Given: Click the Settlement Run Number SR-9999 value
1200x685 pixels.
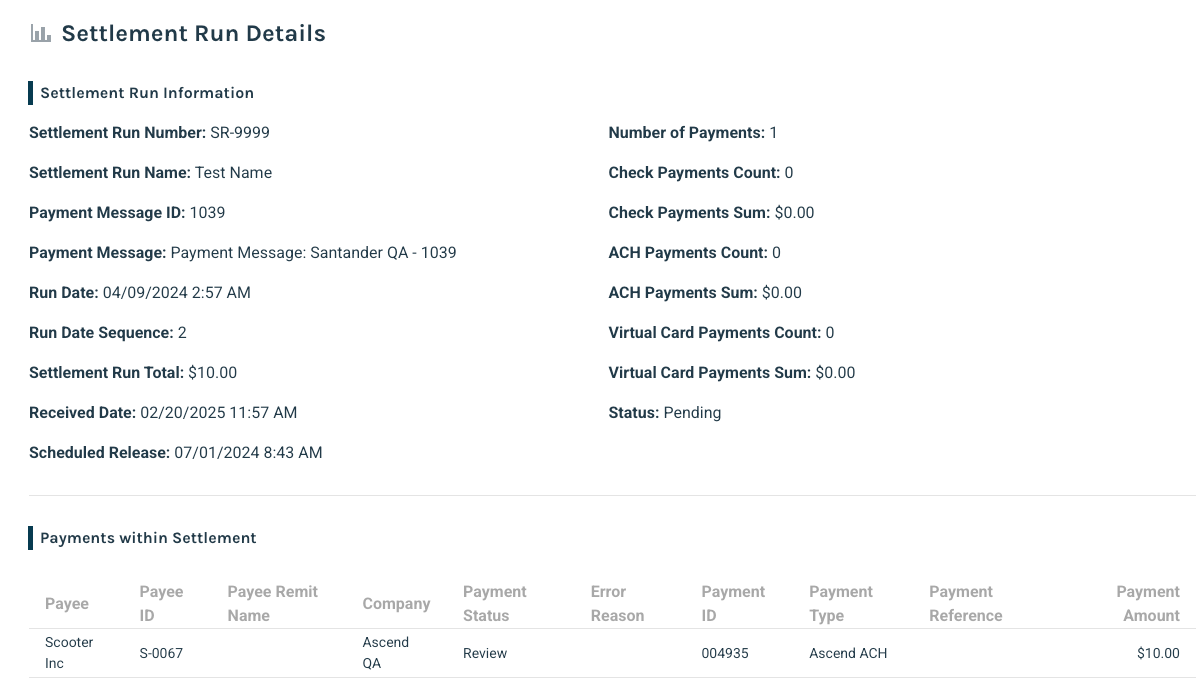Looking at the screenshot, I should [240, 133].
